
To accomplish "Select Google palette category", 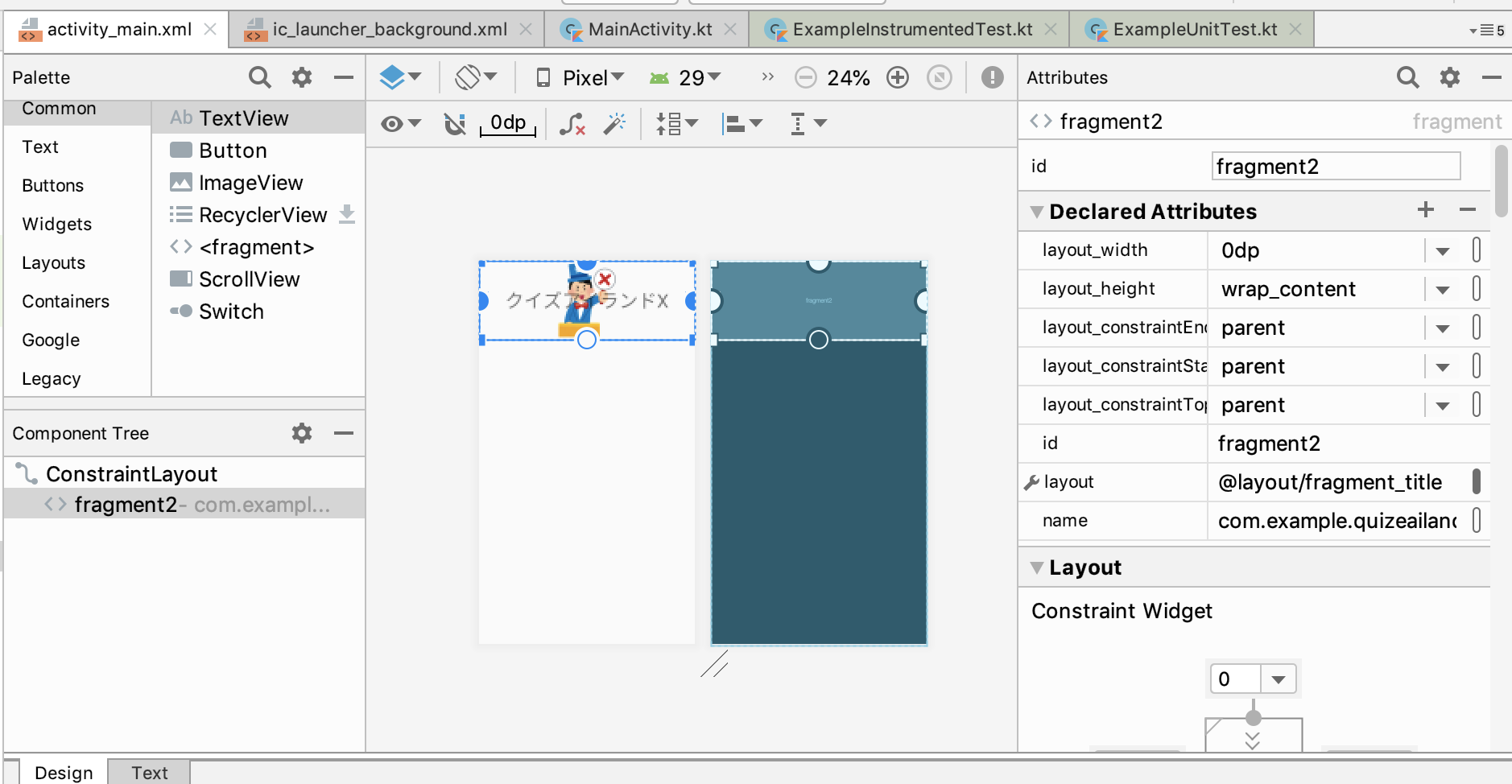I will [x=77, y=340].
